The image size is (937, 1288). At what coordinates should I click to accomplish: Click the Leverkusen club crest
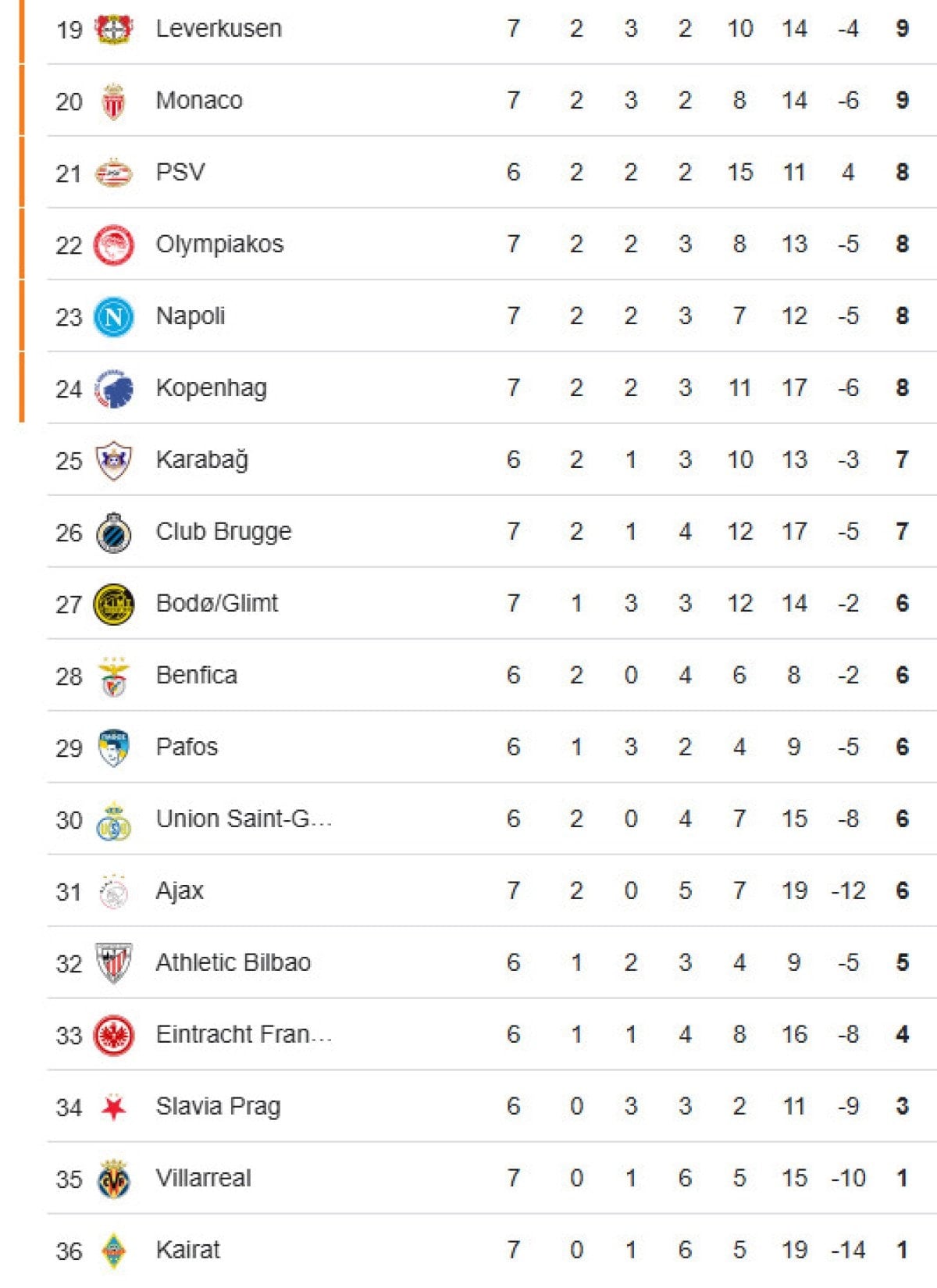pos(113,29)
